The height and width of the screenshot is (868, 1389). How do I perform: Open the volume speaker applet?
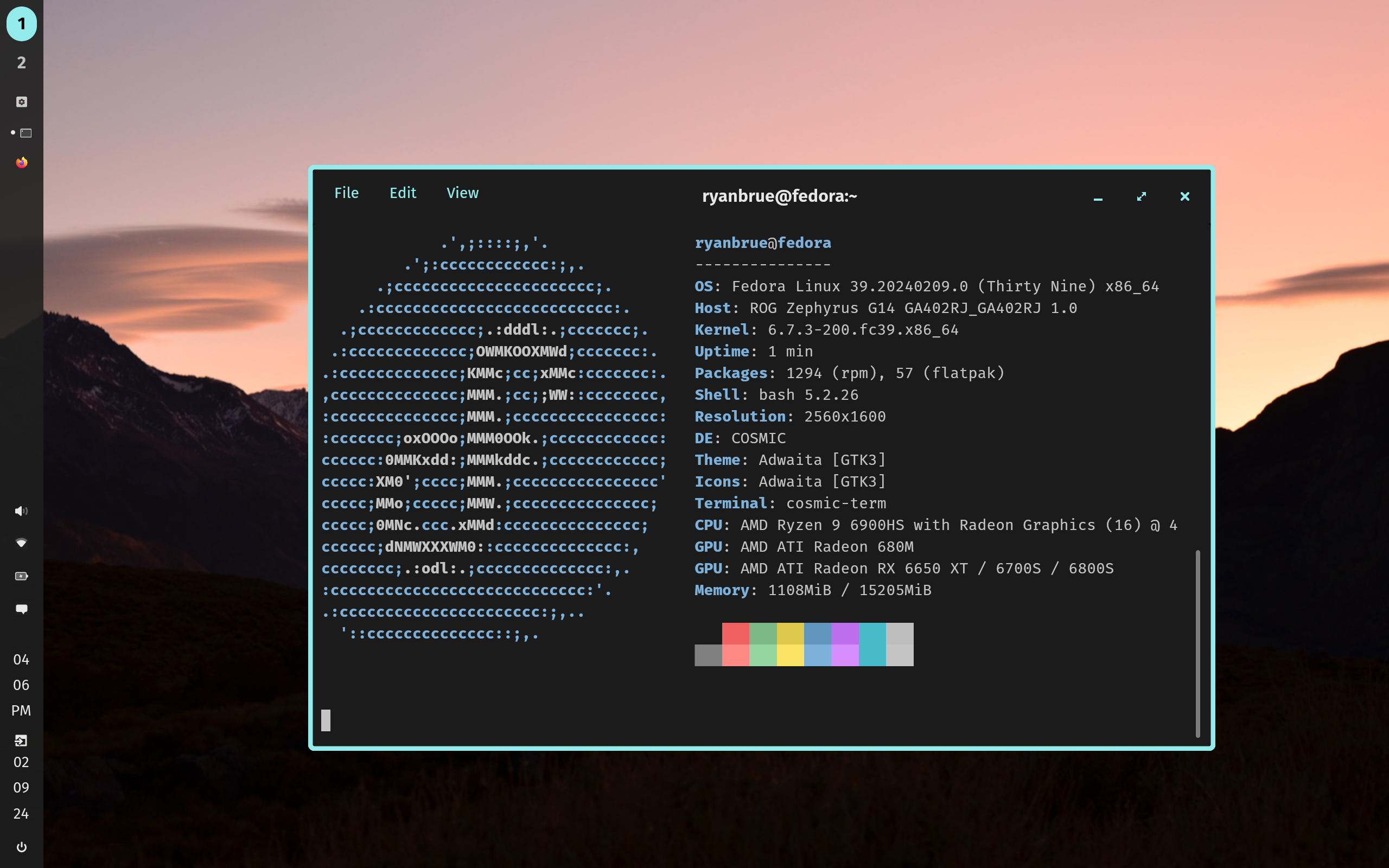click(x=21, y=511)
